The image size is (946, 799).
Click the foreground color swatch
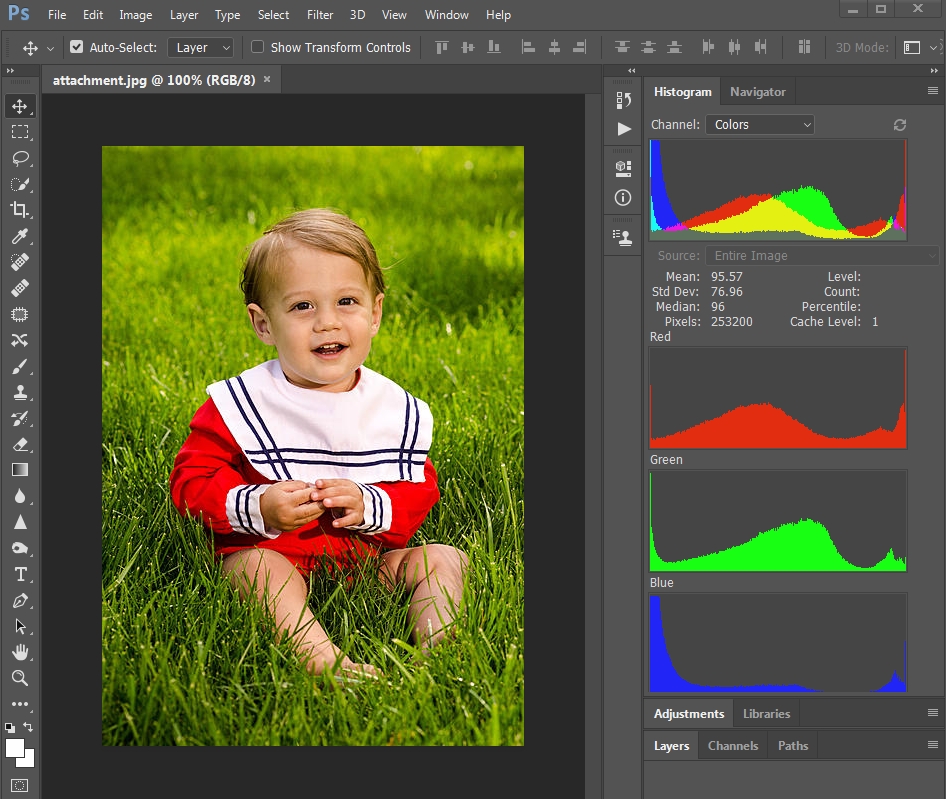pyautogui.click(x=13, y=747)
